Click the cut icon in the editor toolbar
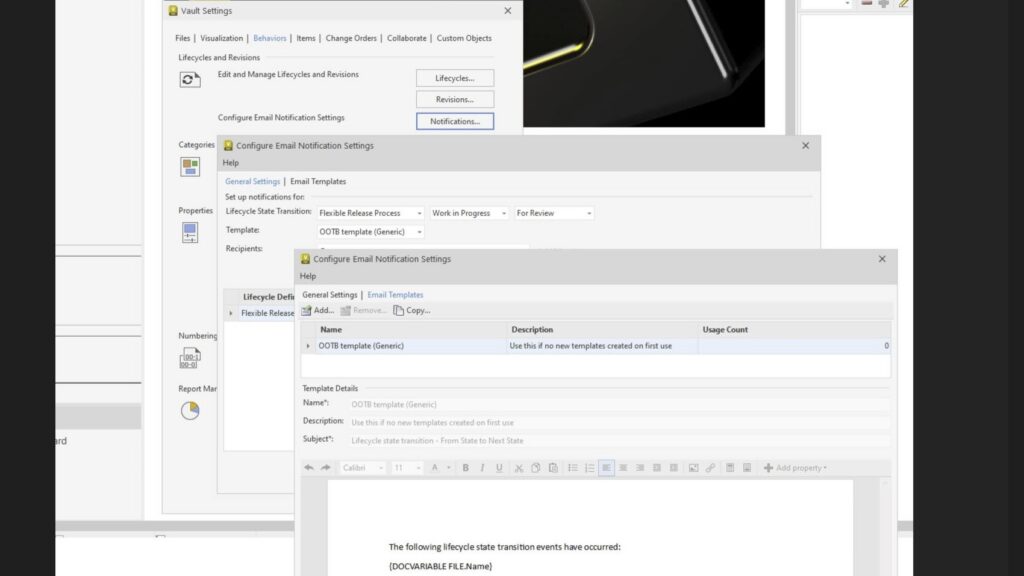1024x576 pixels. pos(519,467)
